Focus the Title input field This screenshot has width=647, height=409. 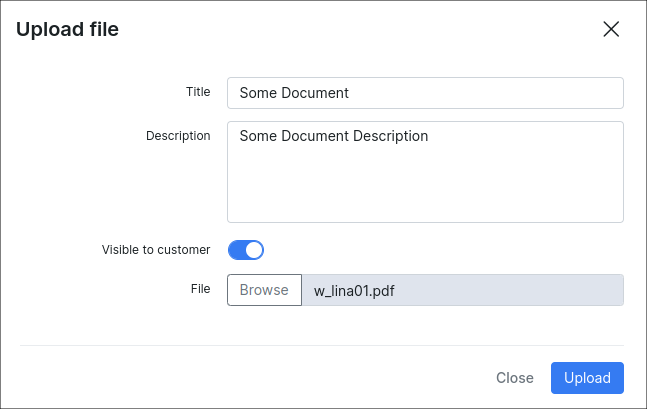pyautogui.click(x=425, y=93)
